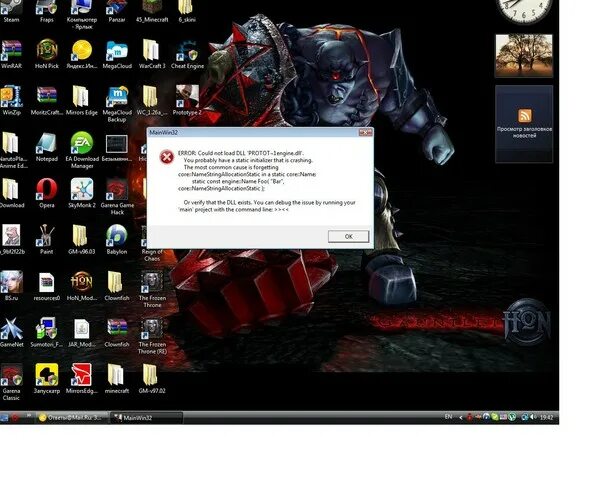Select the GM-v97.02 folder

(152, 379)
